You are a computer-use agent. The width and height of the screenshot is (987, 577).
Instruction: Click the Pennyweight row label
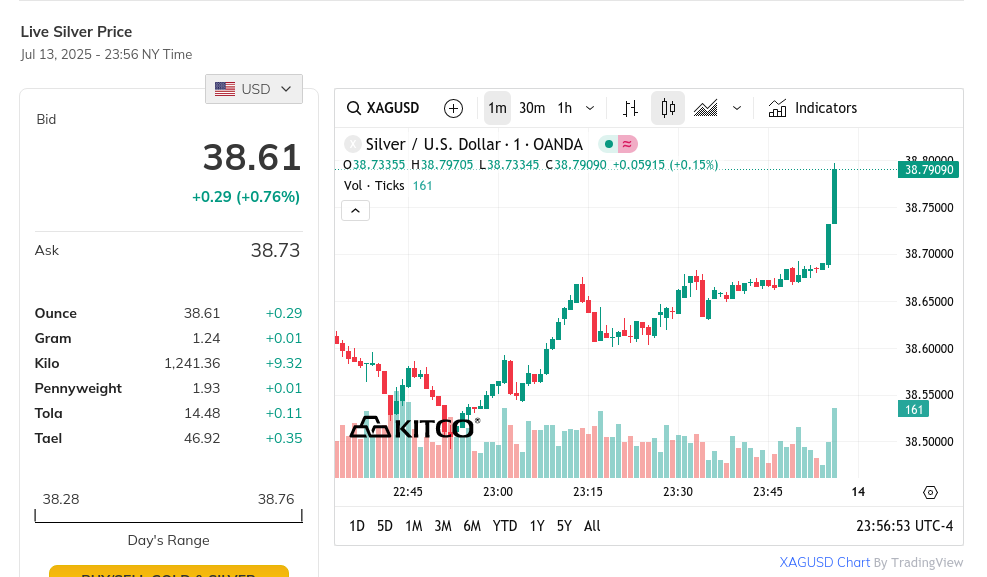point(78,388)
